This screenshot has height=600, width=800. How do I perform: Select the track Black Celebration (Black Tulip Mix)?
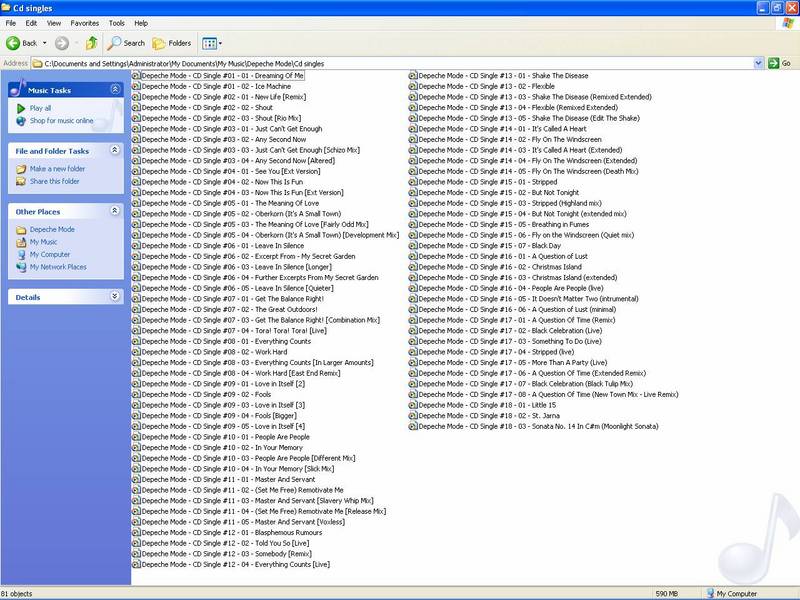point(526,384)
